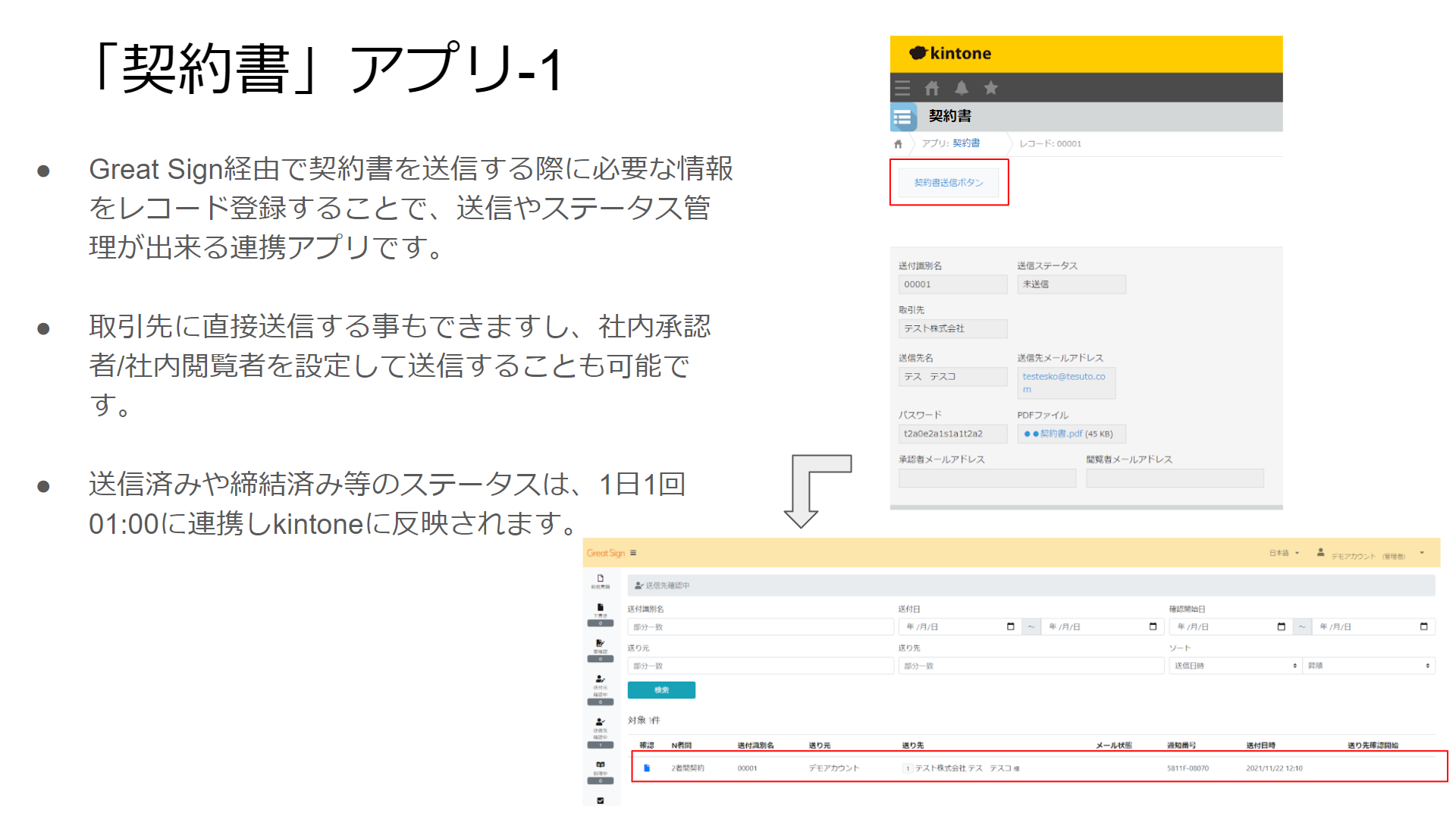Click the Great Sign logo link
This screenshot has width=1456, height=819.
(606, 553)
